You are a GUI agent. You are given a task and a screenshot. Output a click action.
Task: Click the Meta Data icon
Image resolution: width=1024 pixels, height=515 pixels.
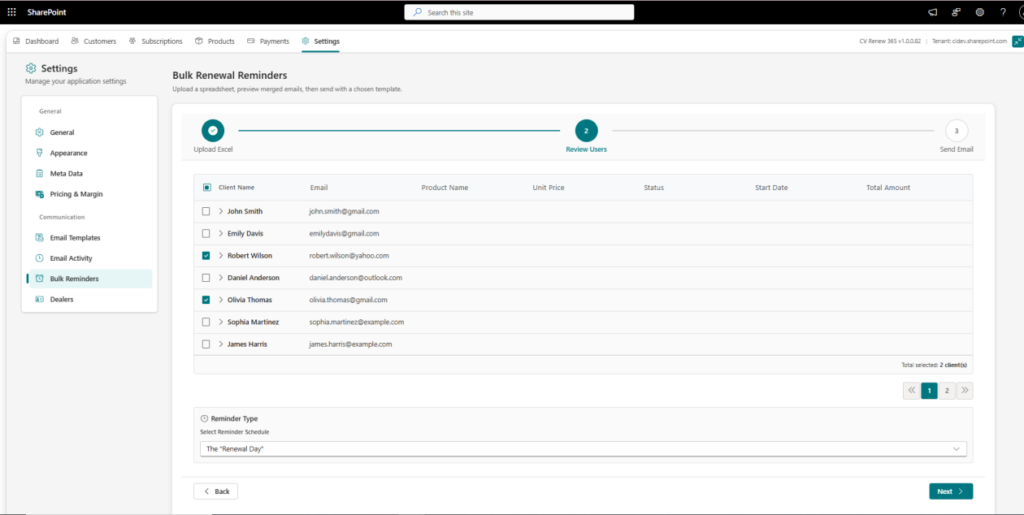[39, 174]
